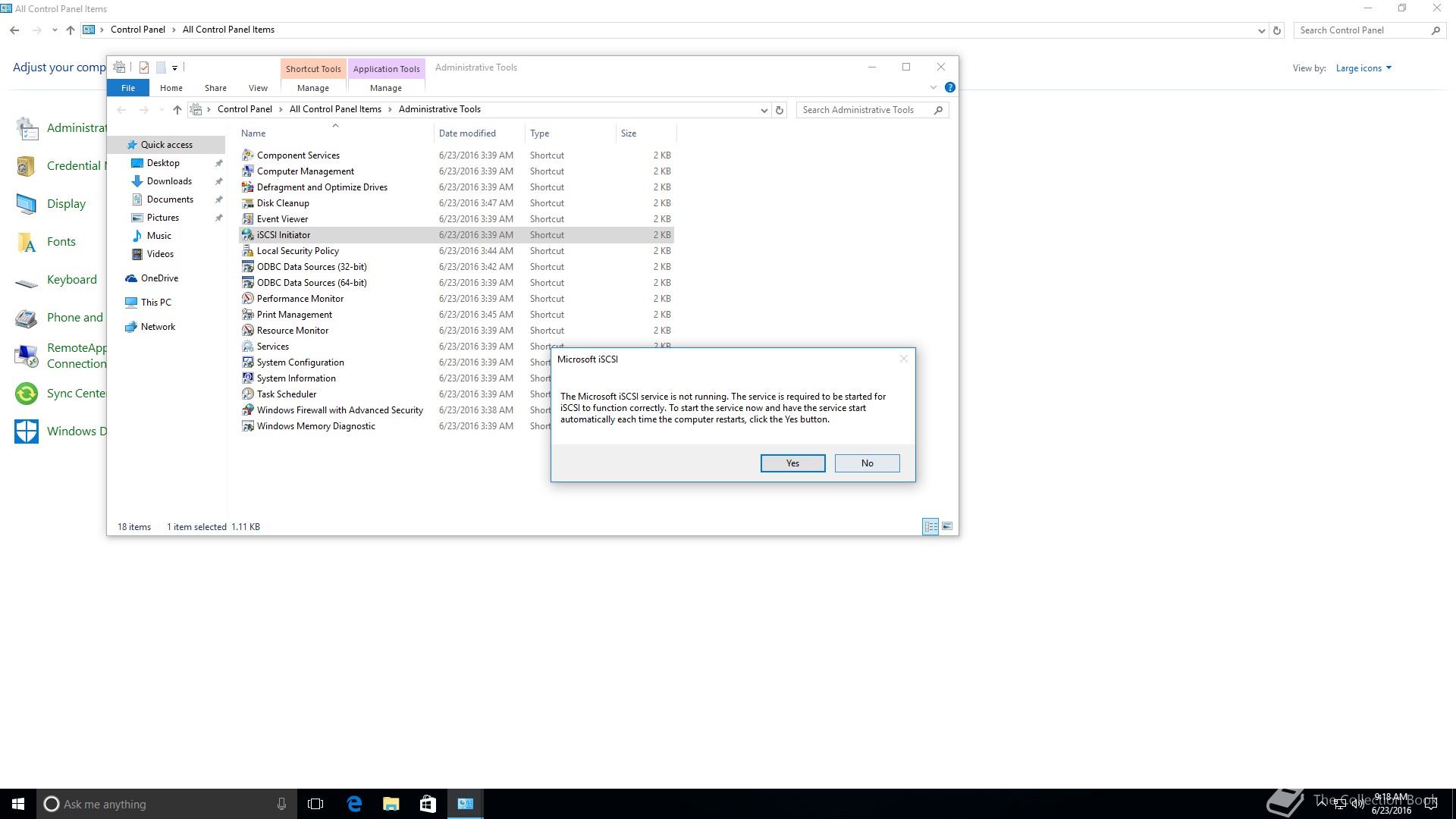This screenshot has height=819, width=1456.
Task: Click the No button in iSCSI dialog
Action: (x=867, y=463)
